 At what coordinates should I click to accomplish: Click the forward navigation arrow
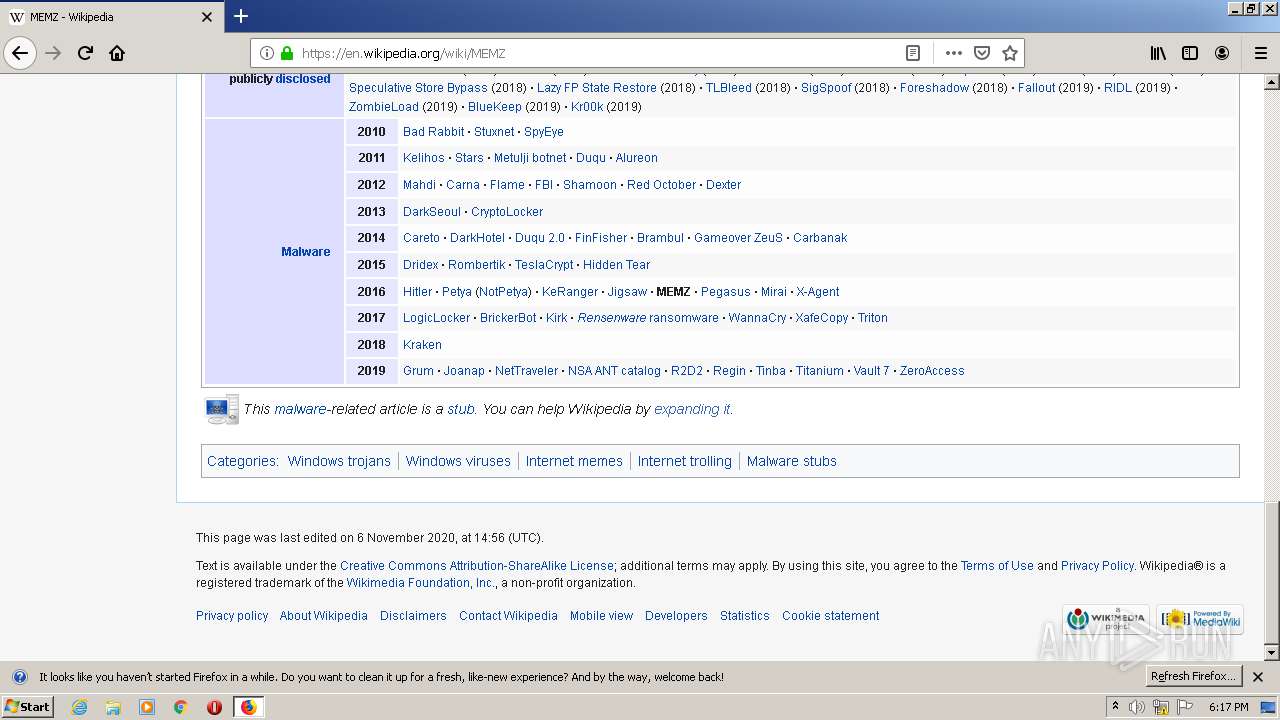tap(54, 53)
